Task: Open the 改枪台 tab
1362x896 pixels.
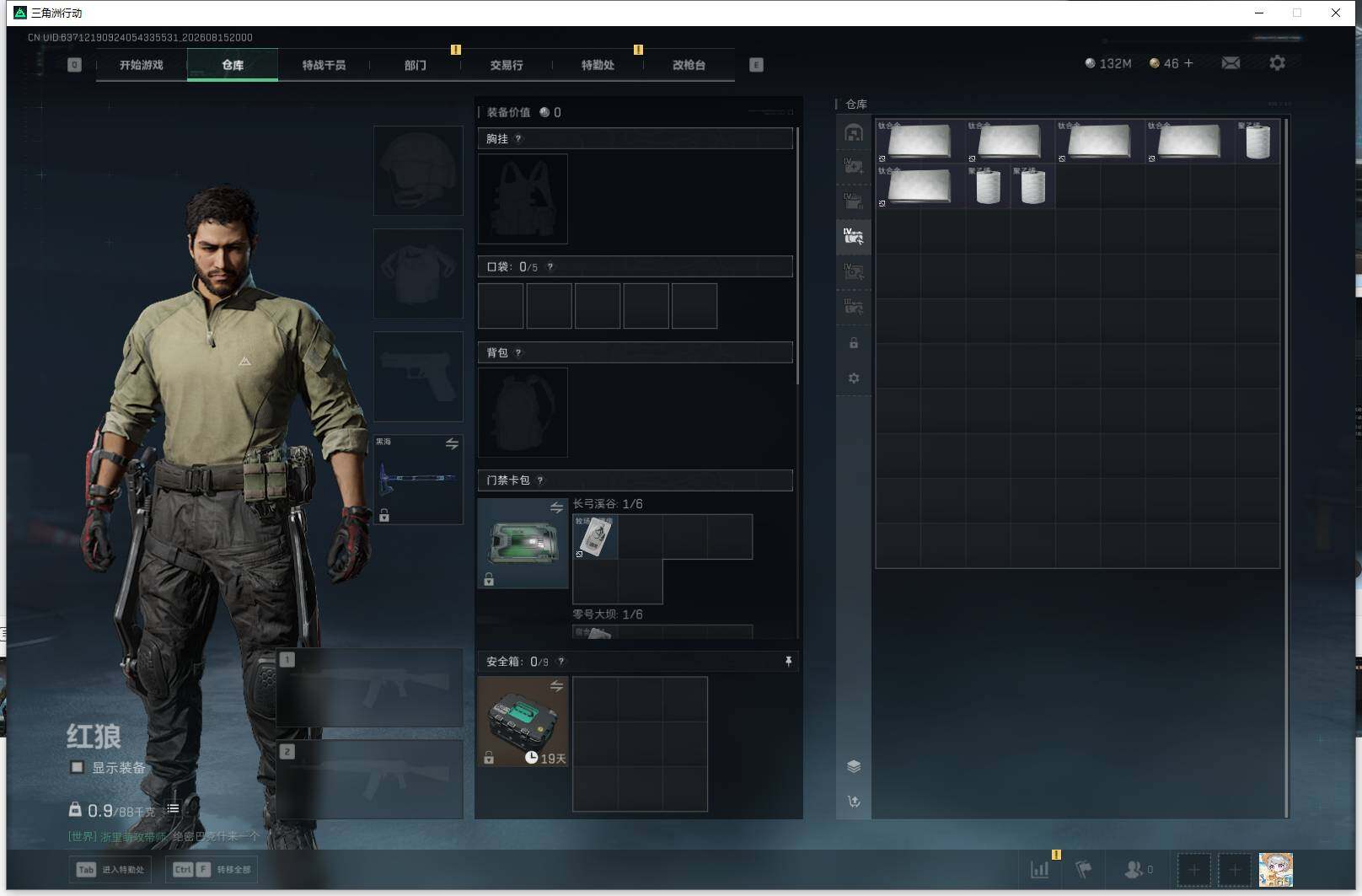Action: tap(689, 65)
